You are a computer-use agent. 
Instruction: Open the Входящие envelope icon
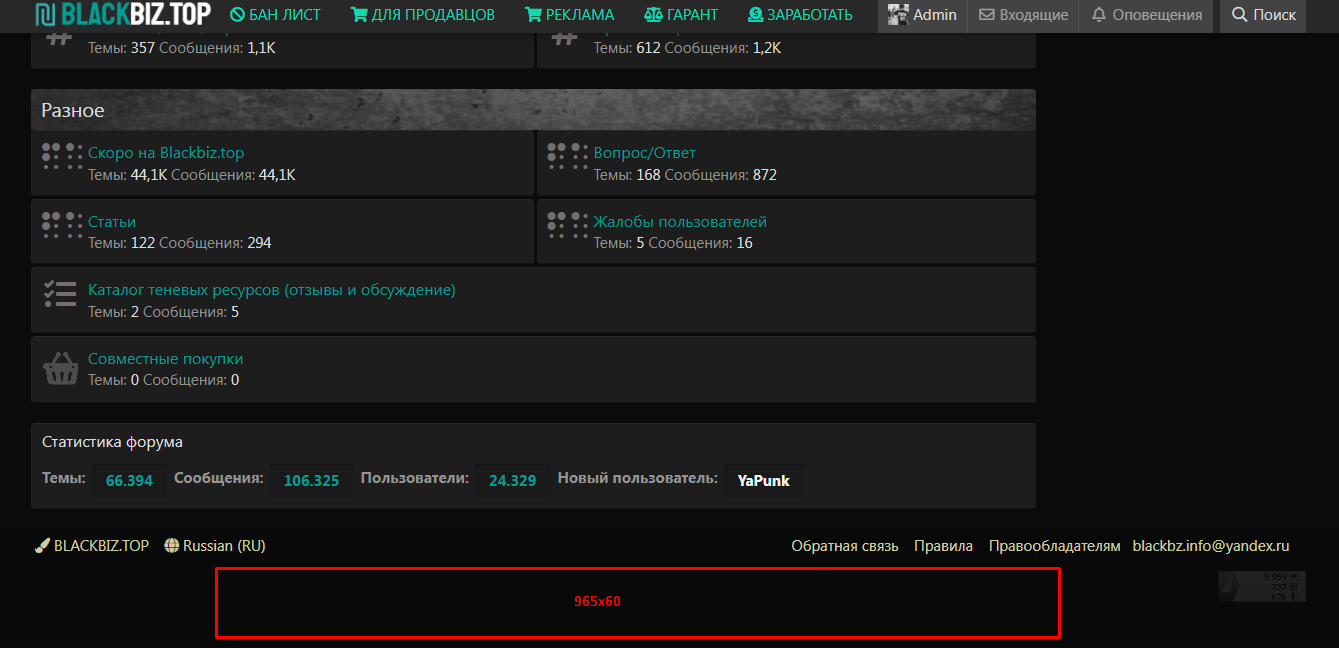(x=985, y=15)
